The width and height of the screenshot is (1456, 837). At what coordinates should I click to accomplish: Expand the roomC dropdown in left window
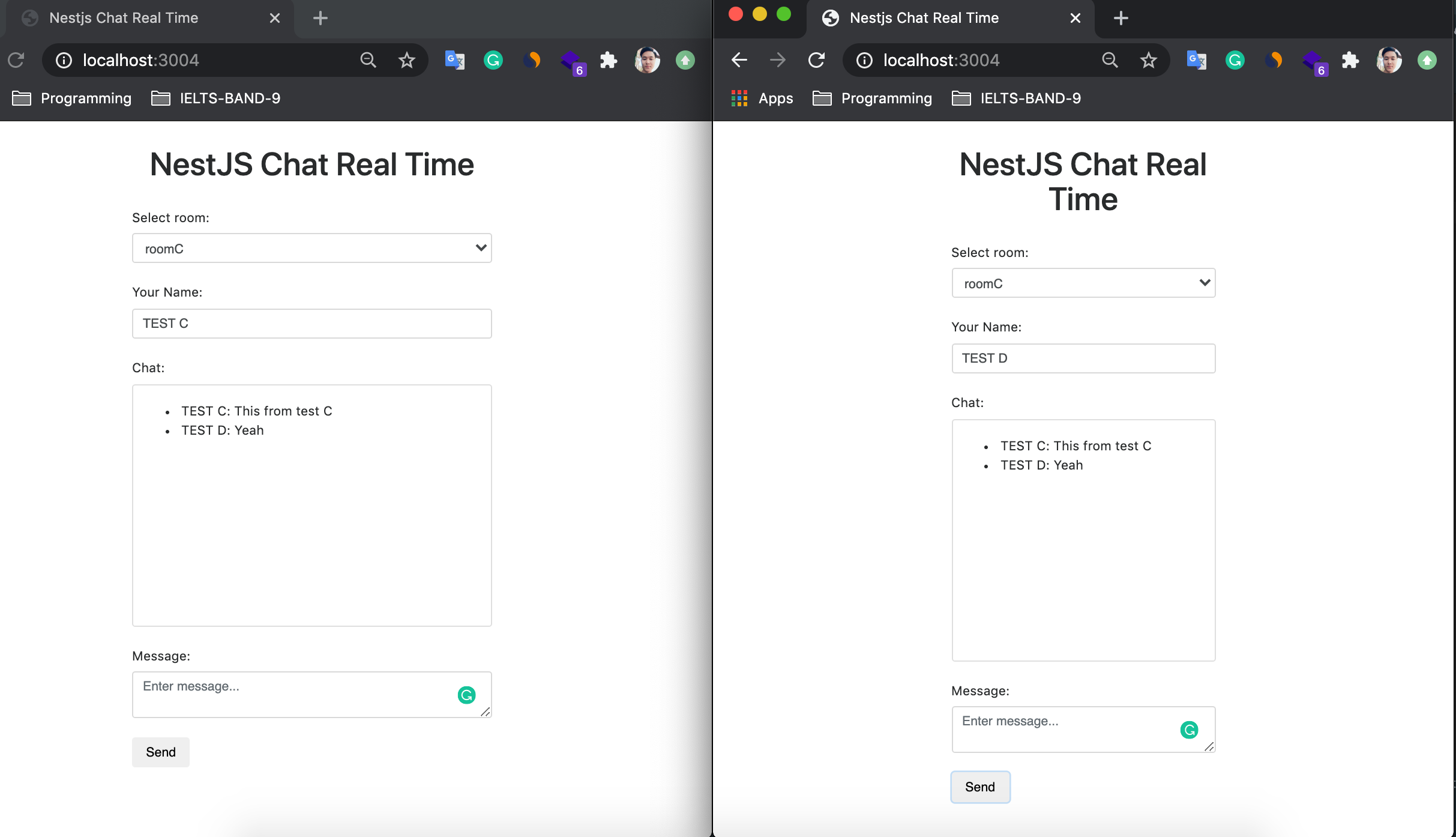pyautogui.click(x=311, y=248)
